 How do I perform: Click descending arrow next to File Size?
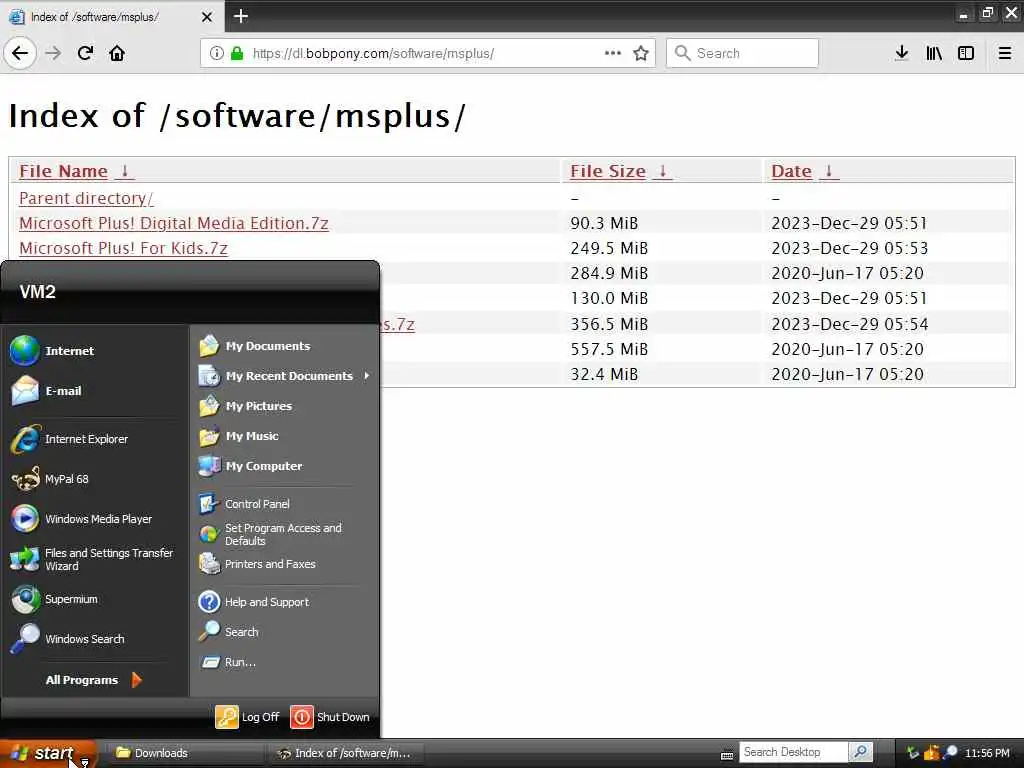662,171
